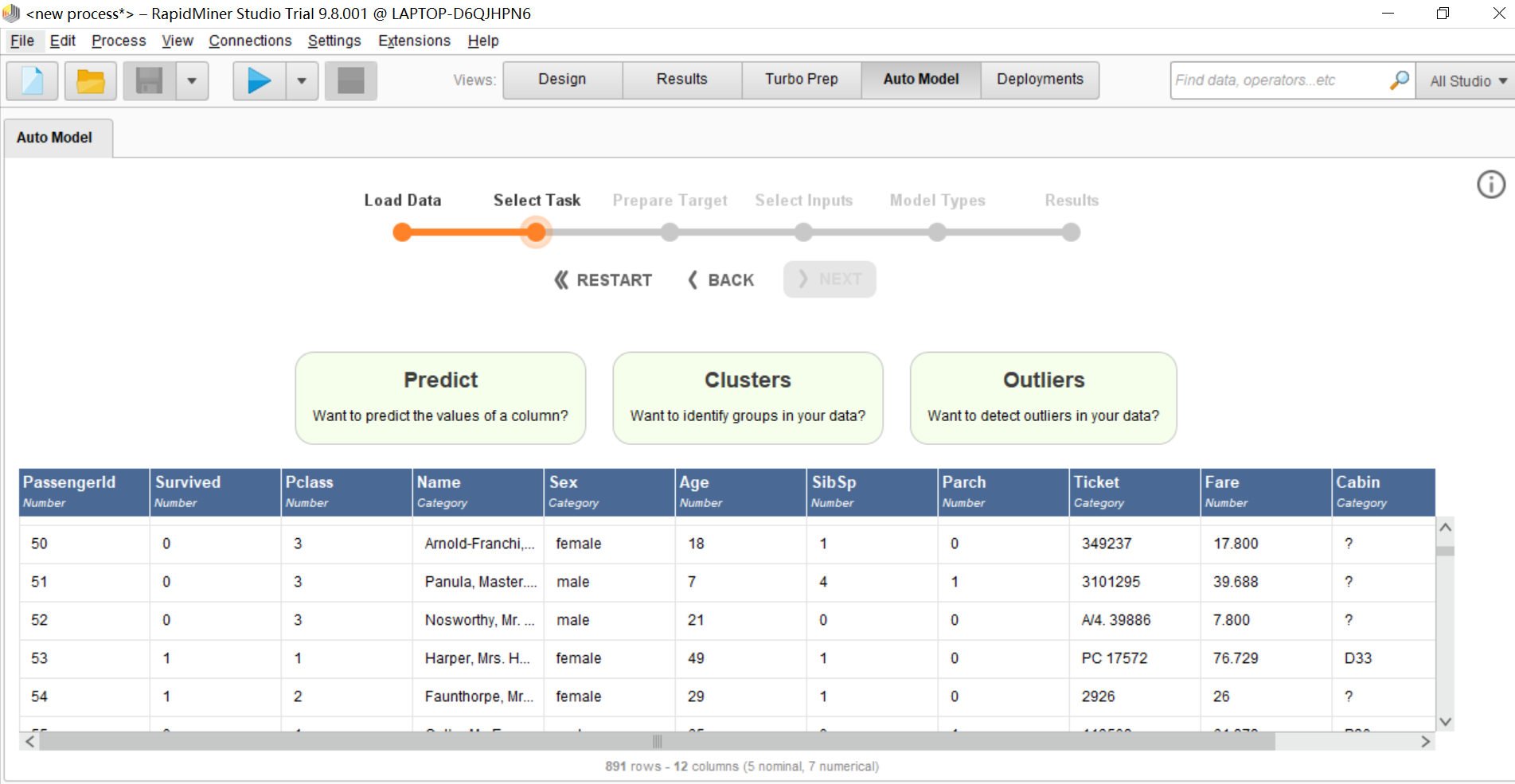Click the new process icon

coord(33,80)
